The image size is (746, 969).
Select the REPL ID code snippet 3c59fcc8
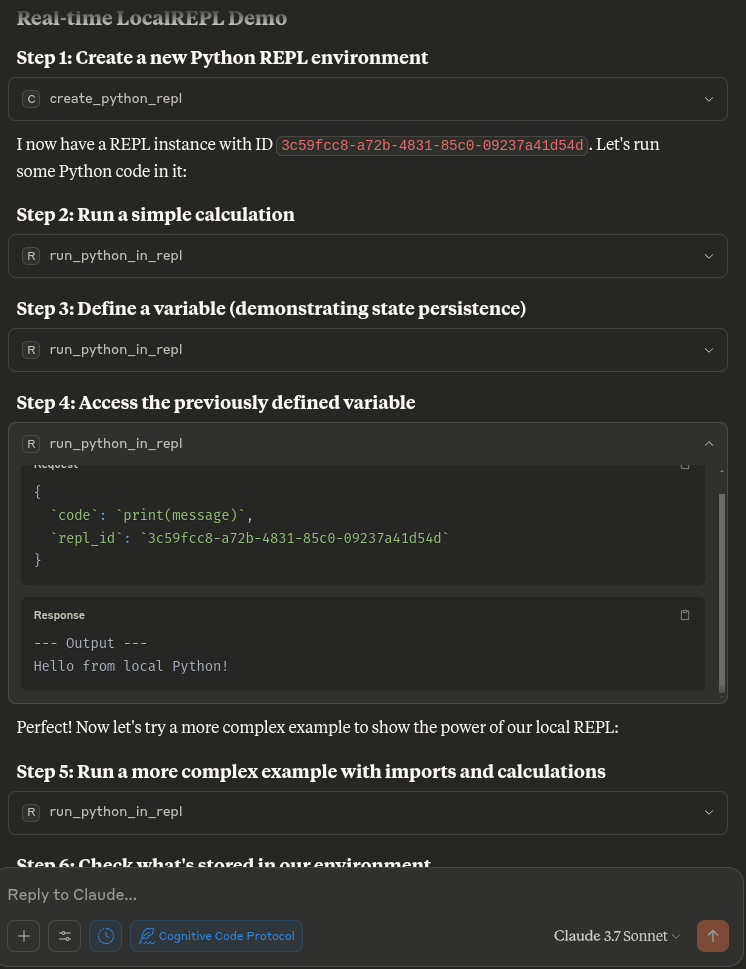431,145
